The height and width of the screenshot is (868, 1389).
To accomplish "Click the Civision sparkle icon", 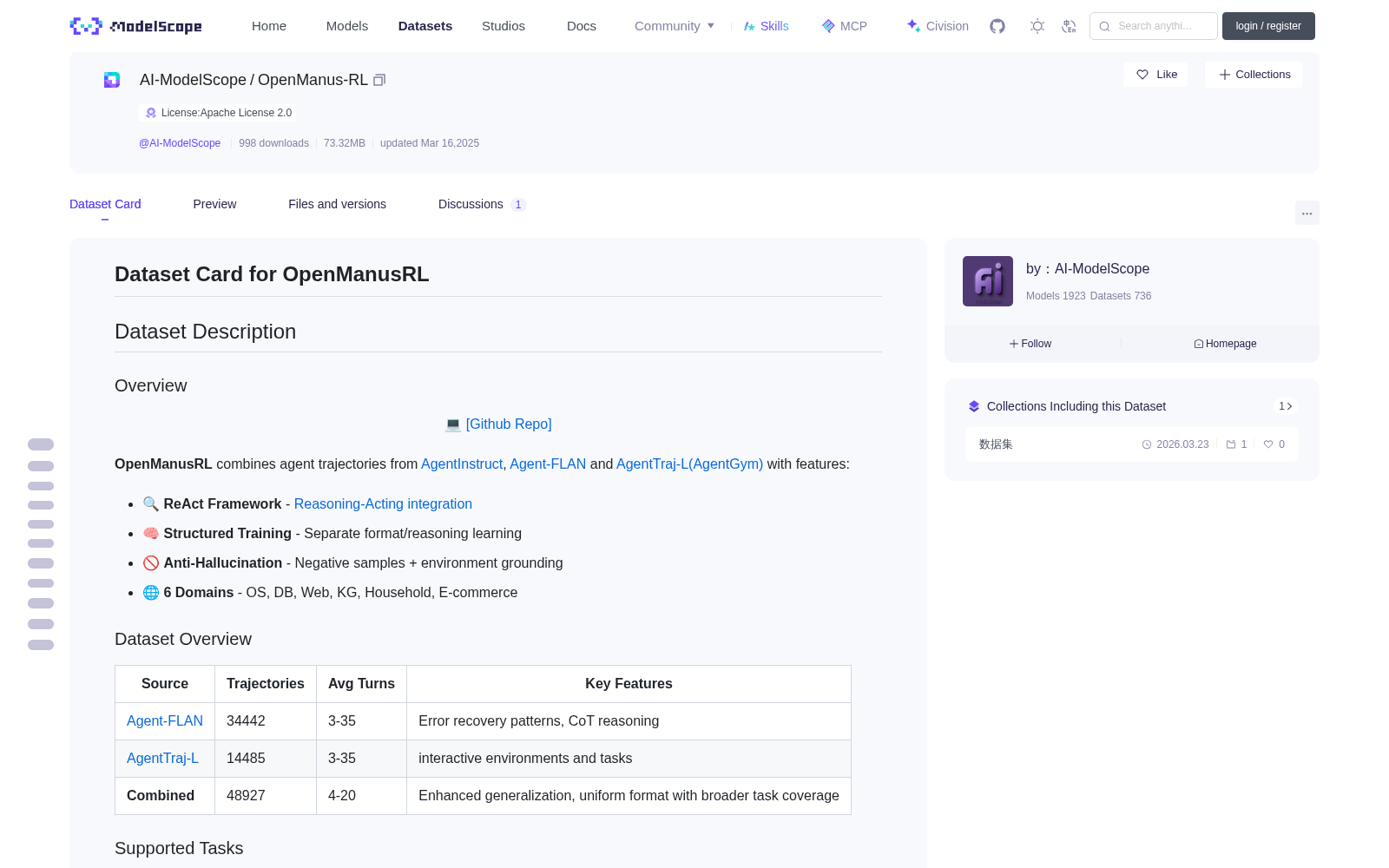I will coord(913,26).
